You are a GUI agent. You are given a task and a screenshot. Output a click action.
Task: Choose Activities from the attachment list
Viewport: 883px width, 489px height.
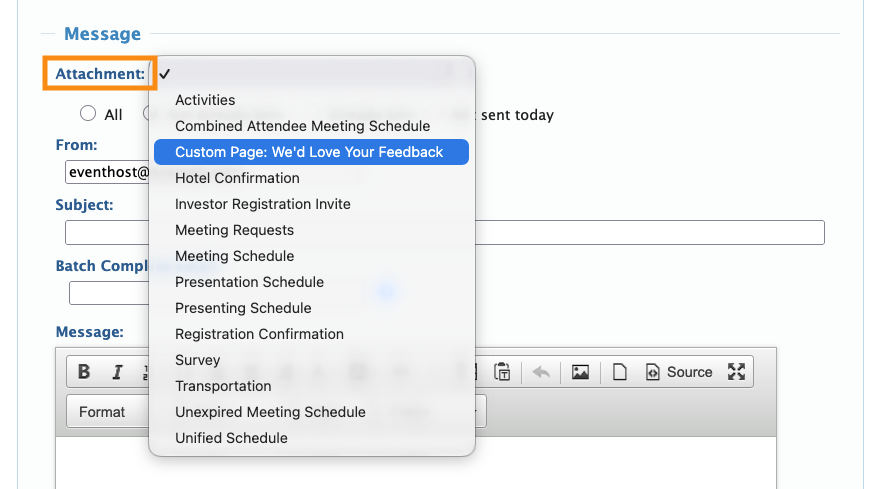[205, 100]
